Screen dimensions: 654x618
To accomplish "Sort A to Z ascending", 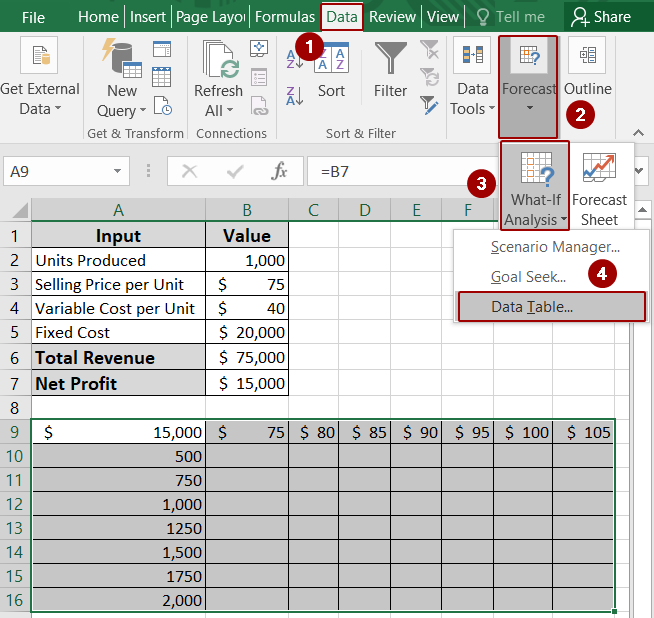I will coord(294,59).
